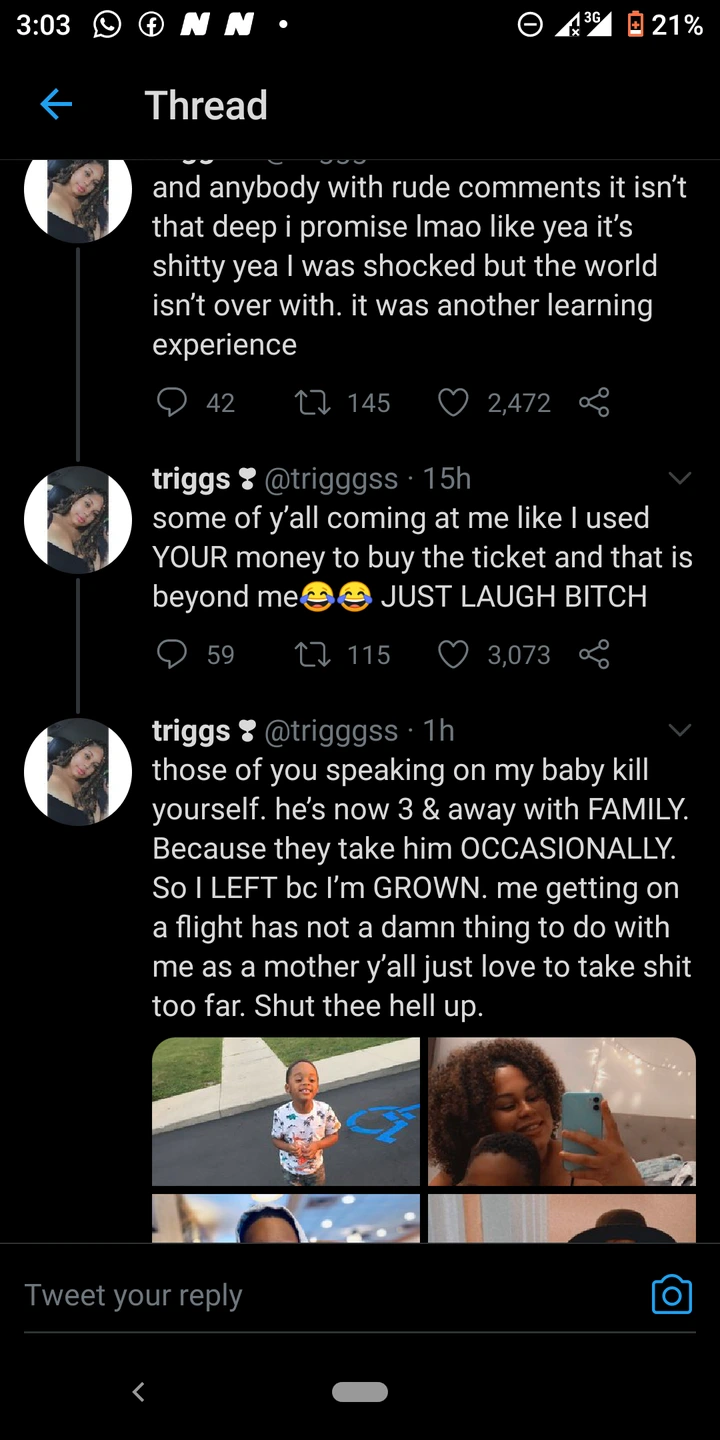Share the 'rude comments' tweet

(x=594, y=402)
